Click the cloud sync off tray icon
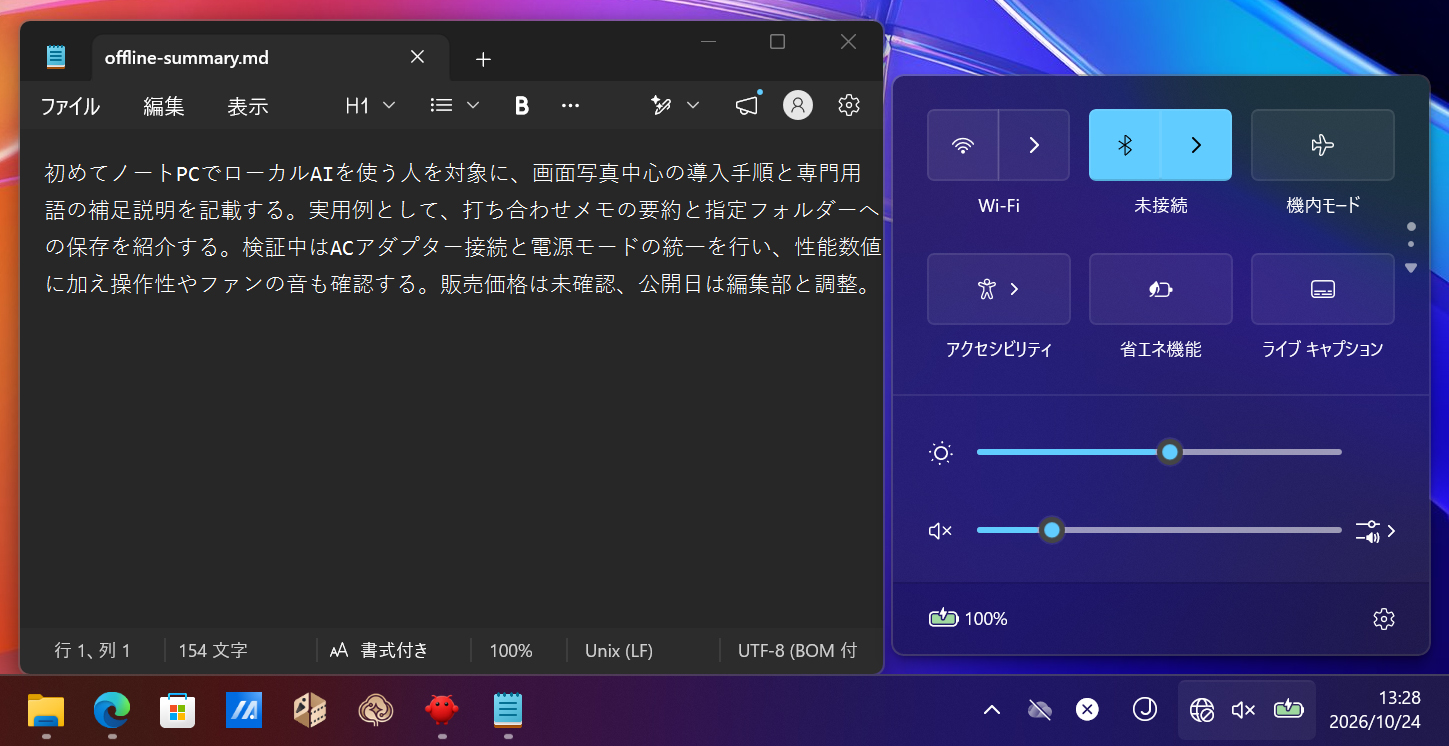This screenshot has height=746, width=1449. pos(1040,710)
